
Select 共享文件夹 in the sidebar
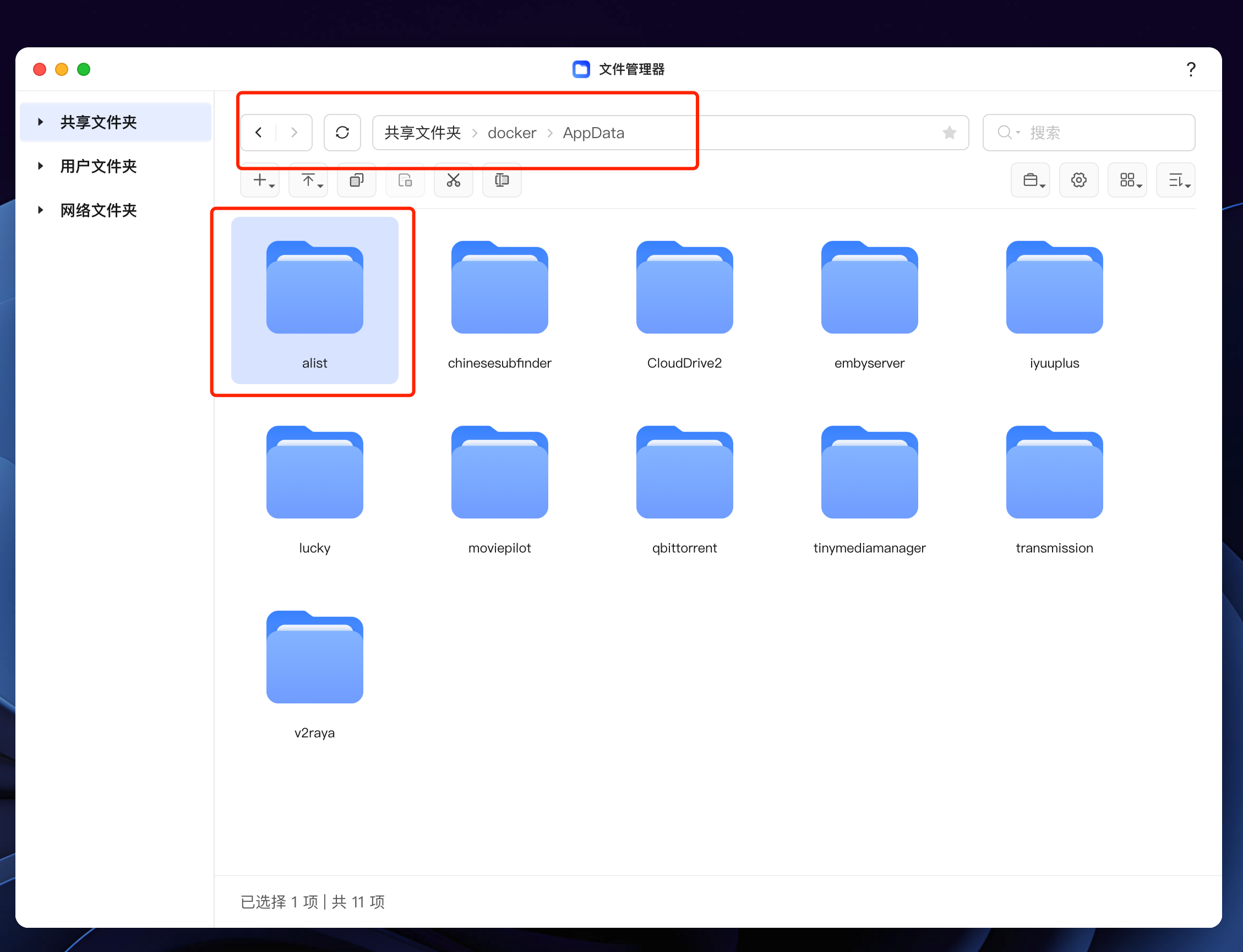tap(116, 122)
